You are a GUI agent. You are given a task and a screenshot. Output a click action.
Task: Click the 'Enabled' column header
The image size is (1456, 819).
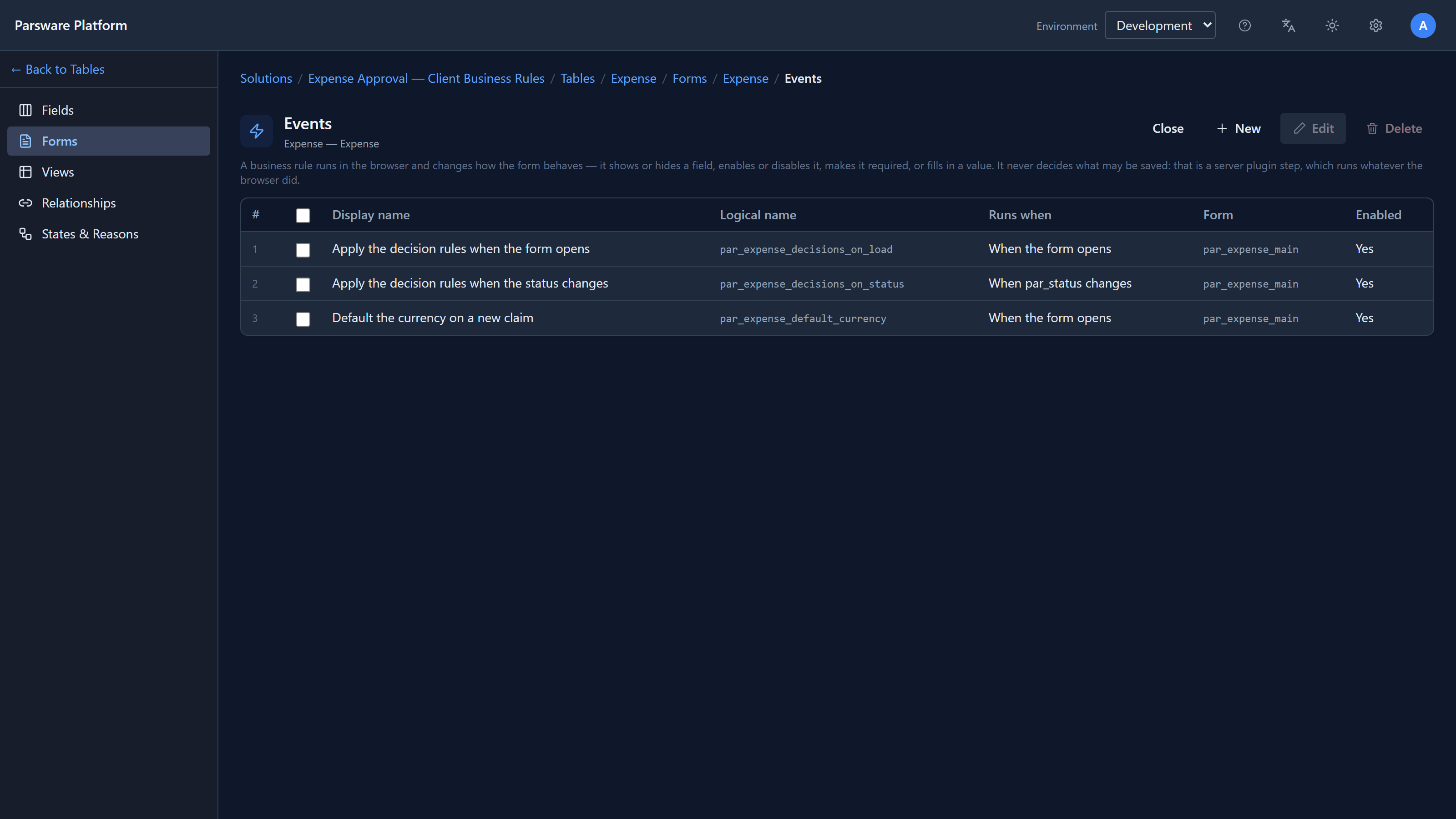[1378, 215]
